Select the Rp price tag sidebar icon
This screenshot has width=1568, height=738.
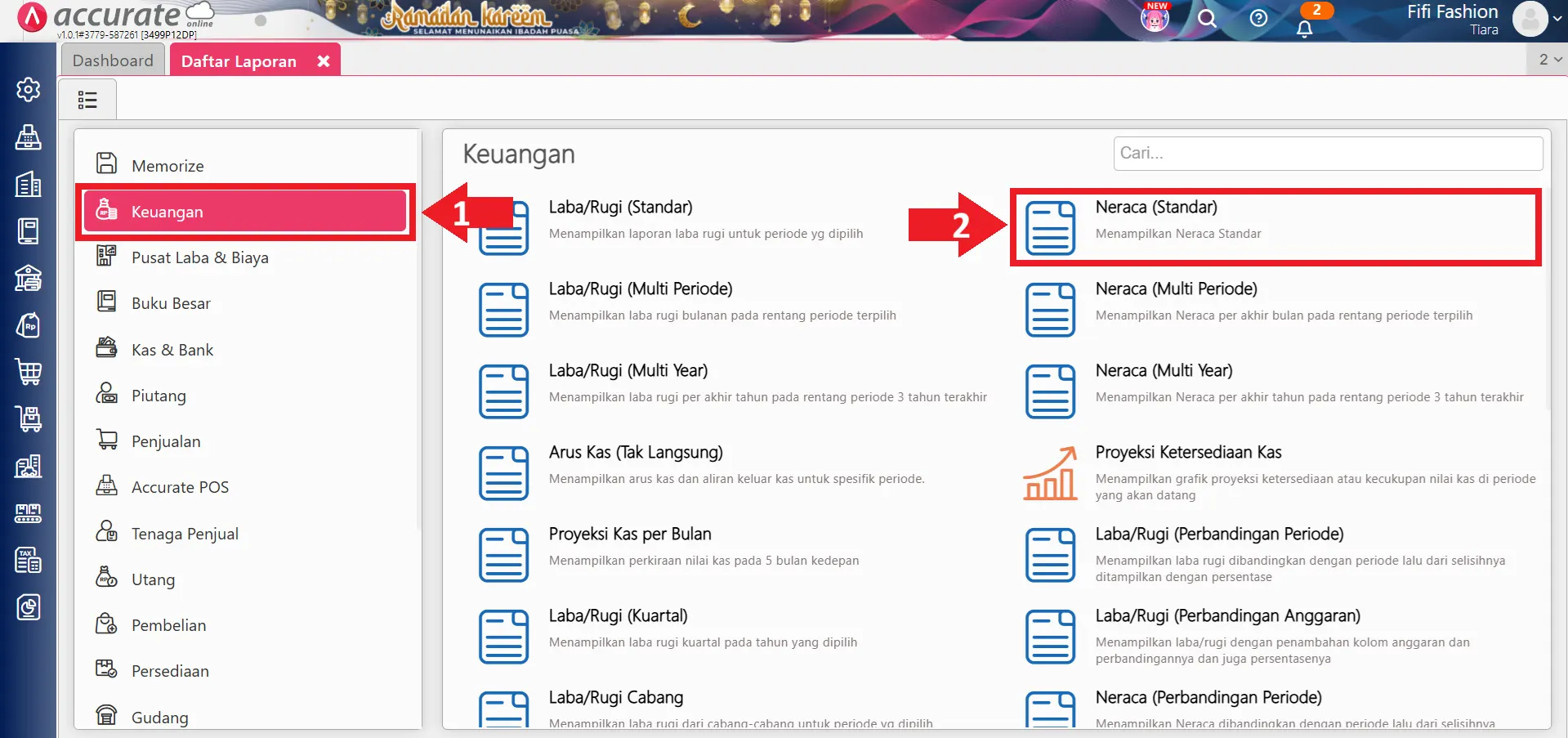pos(28,325)
